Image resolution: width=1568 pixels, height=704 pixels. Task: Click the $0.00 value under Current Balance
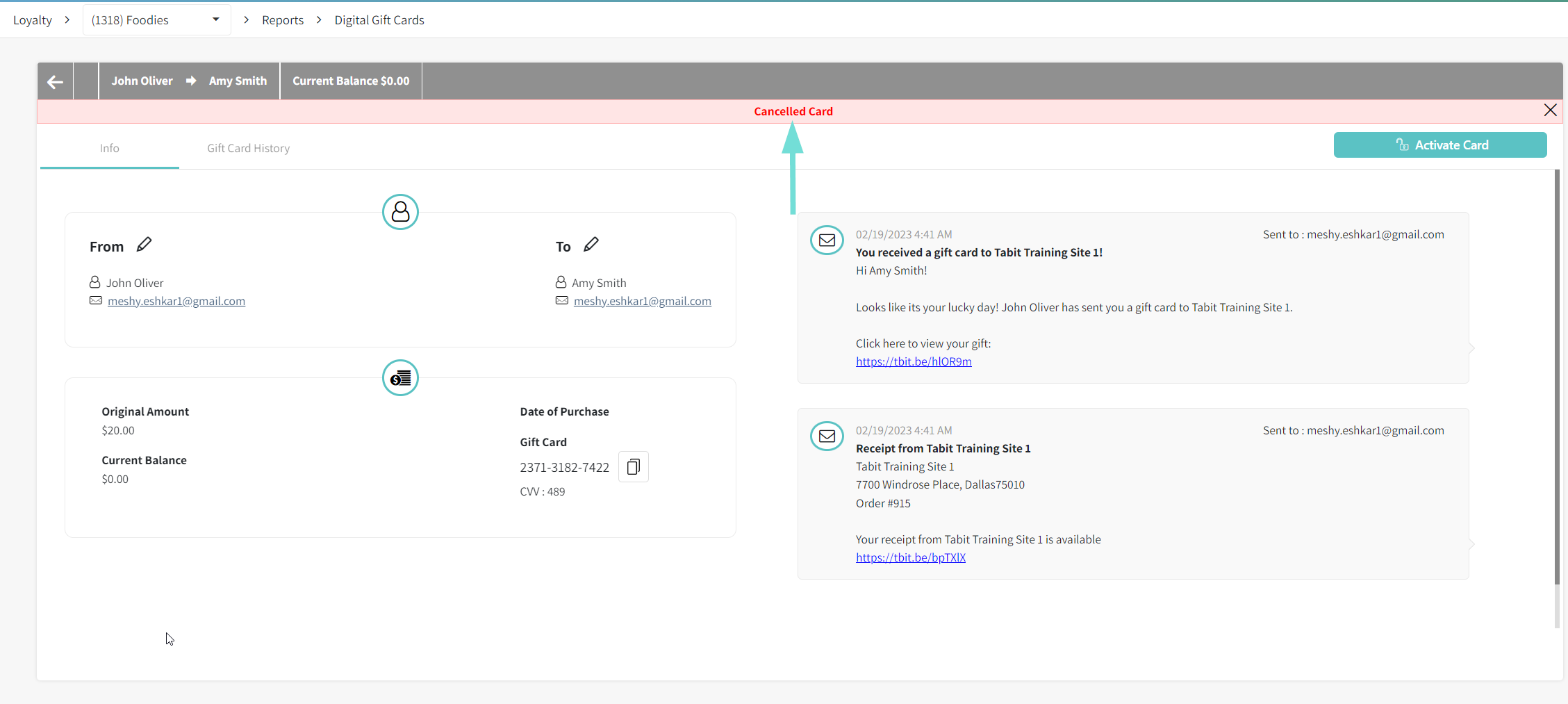[x=115, y=479]
